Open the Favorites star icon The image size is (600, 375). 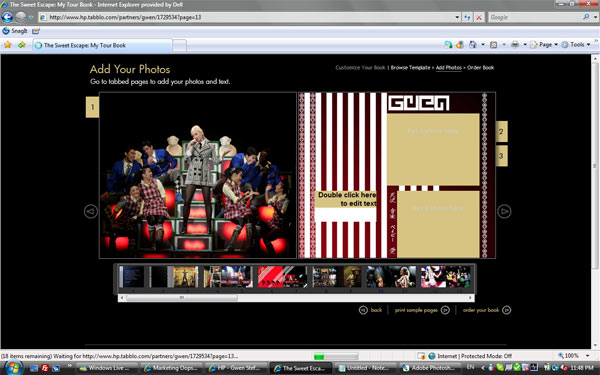point(8,45)
